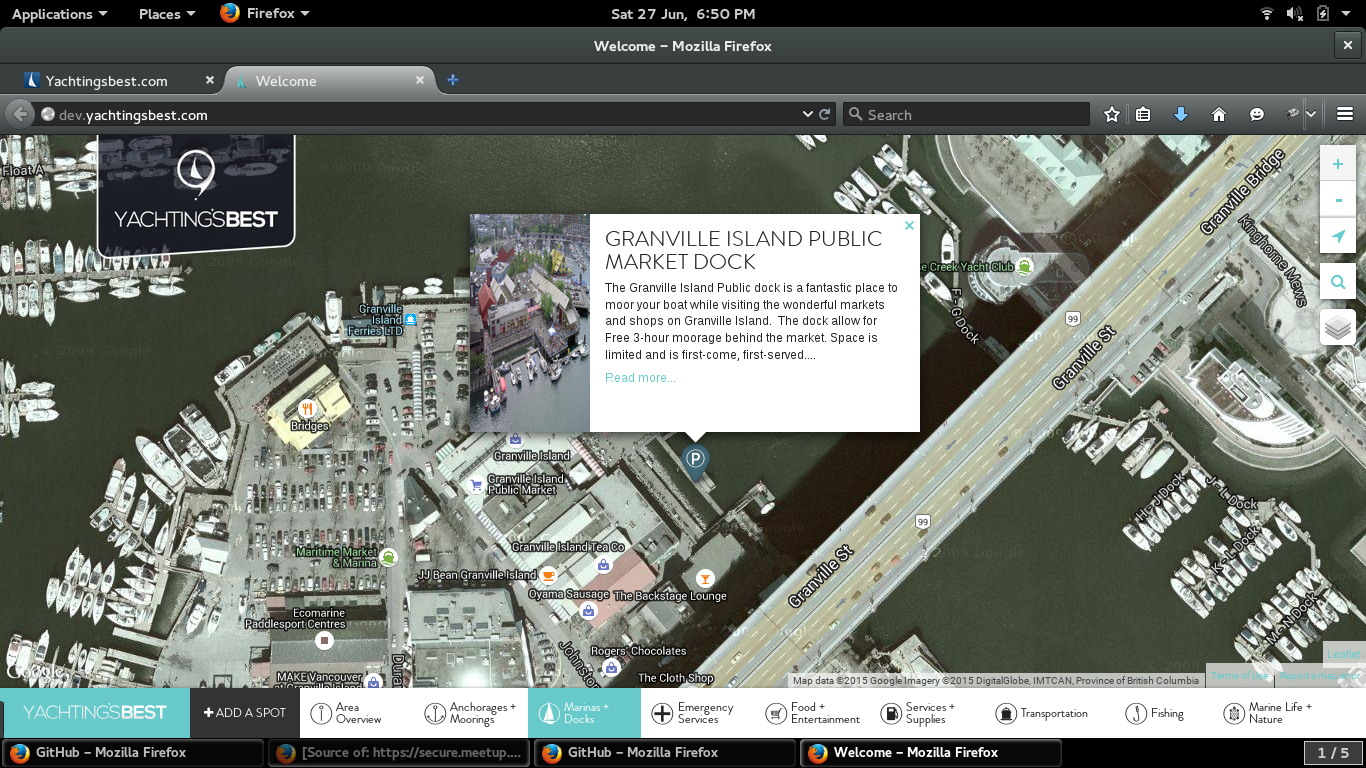
Task: Click the blue P dock marker
Action: [x=695, y=459]
